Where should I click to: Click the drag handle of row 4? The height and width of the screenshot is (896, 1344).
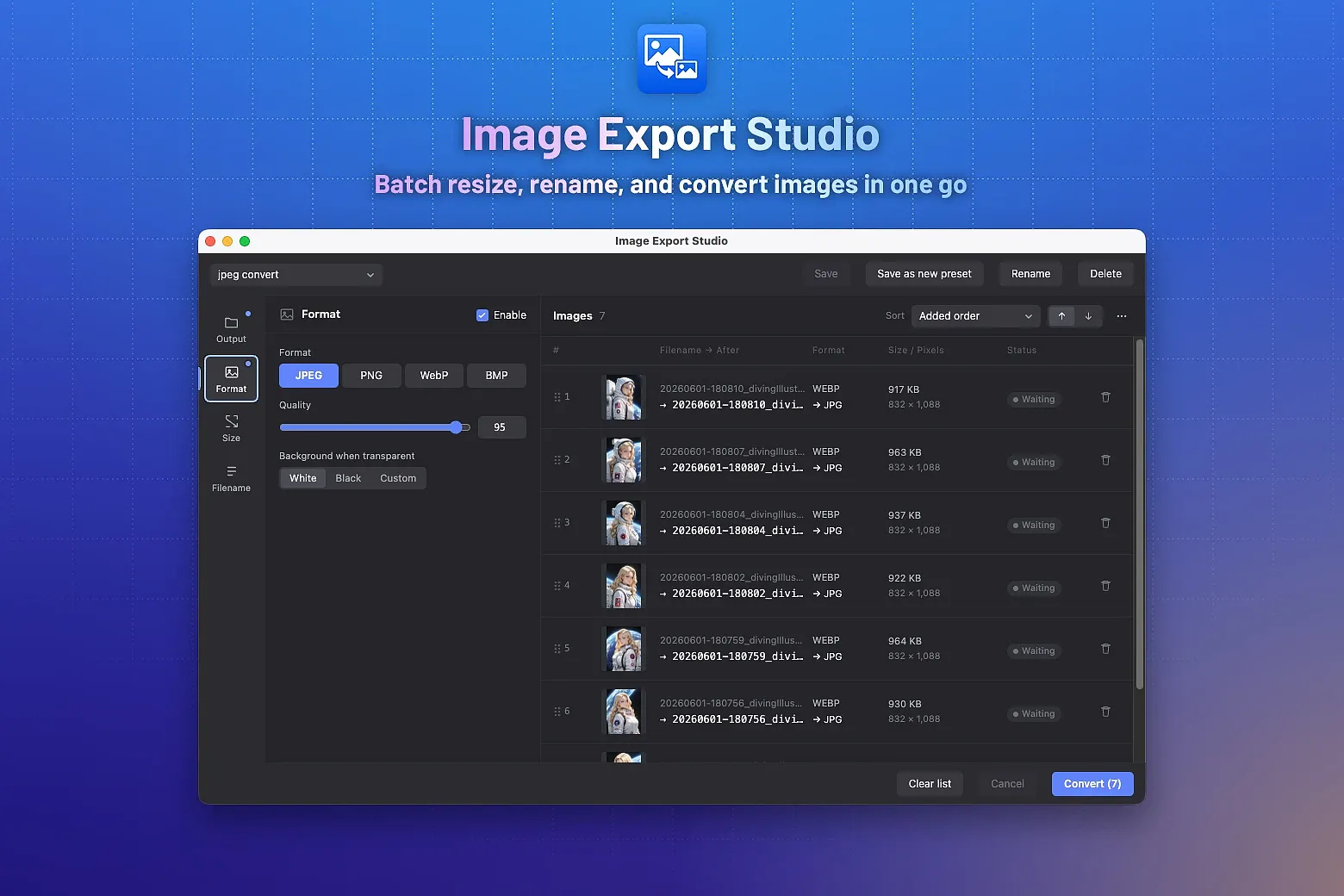pos(557,586)
